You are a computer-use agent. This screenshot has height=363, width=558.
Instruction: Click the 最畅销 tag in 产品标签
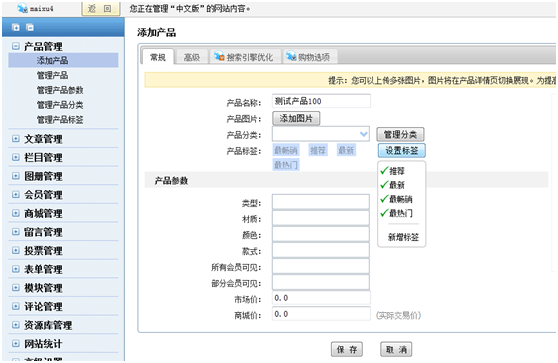tap(286, 150)
